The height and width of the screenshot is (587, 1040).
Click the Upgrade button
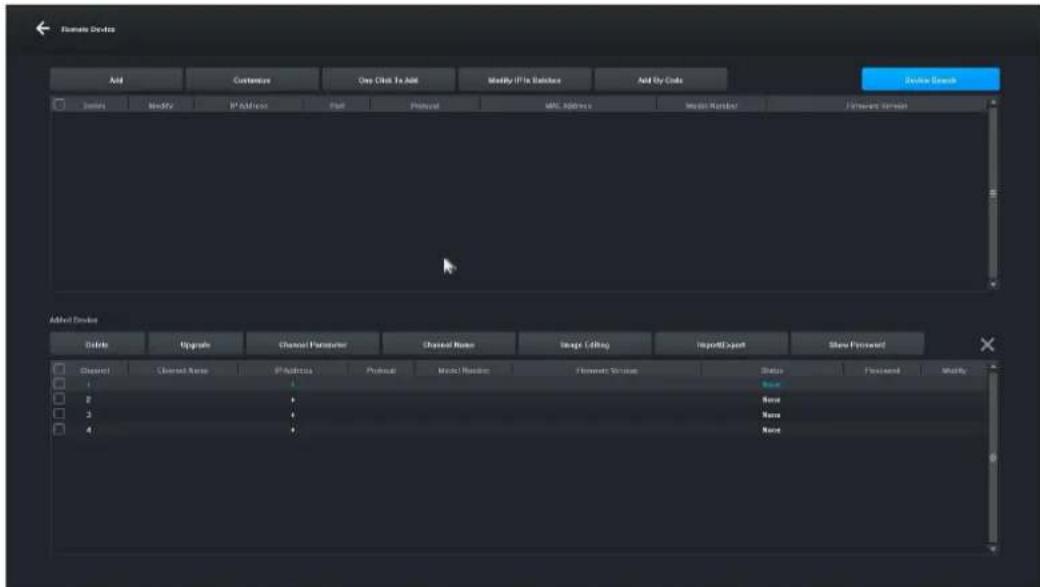pyautogui.click(x=195, y=345)
